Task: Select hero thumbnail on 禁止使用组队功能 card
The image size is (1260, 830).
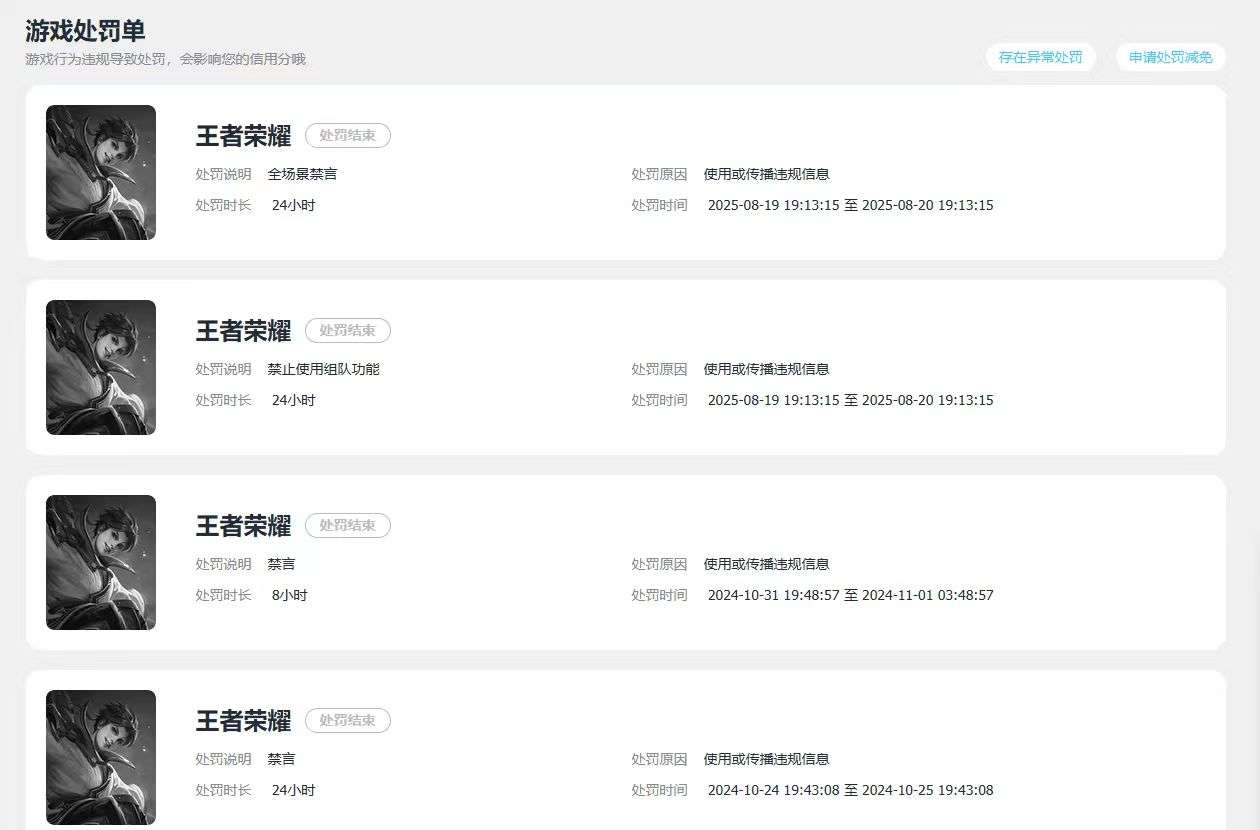Action: point(101,367)
